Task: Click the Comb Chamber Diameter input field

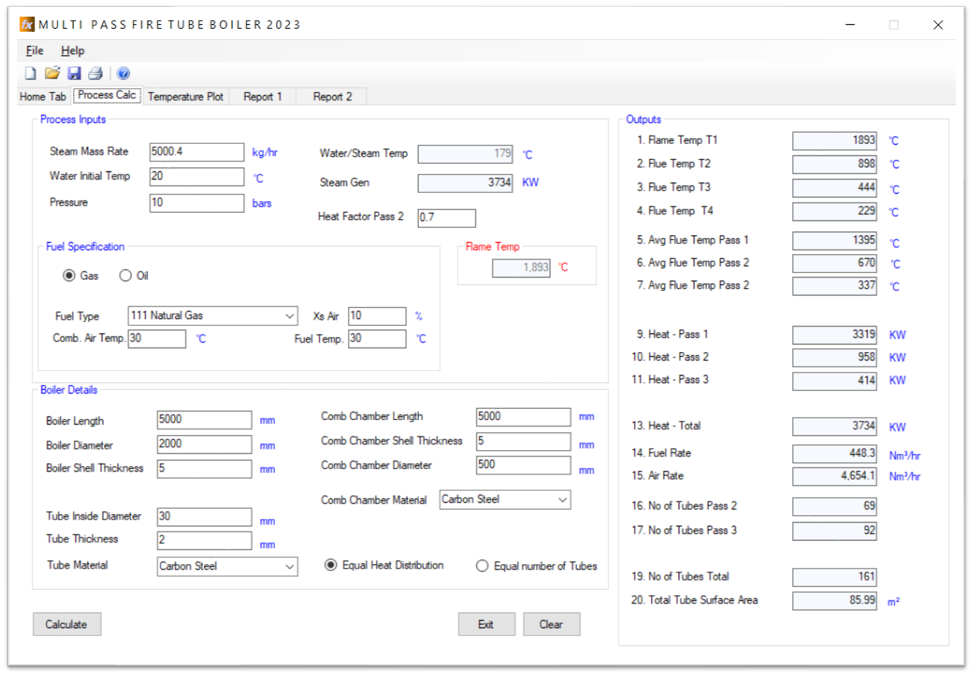Action: tap(523, 466)
